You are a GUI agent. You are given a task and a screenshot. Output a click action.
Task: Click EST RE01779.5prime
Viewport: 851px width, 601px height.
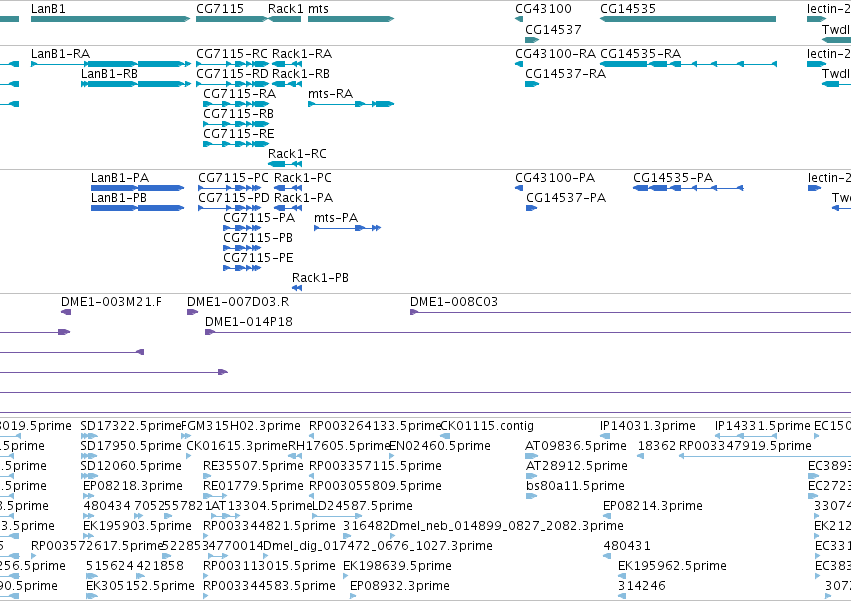click(x=215, y=496)
